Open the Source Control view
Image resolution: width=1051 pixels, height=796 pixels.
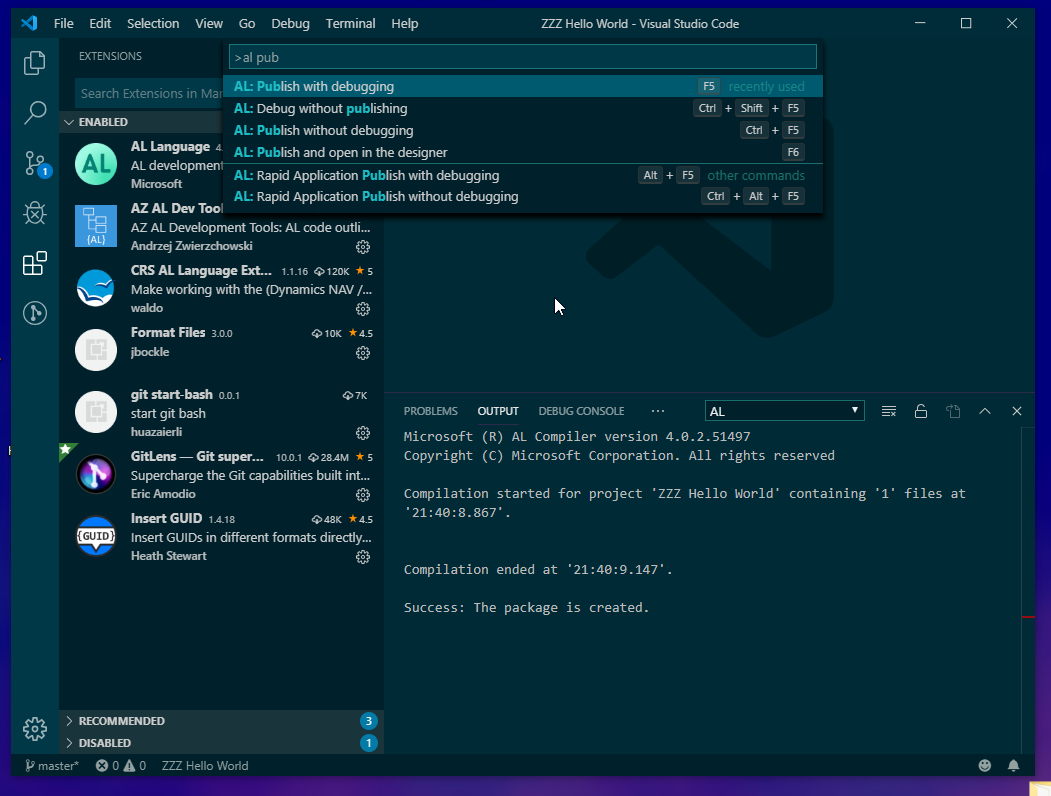coord(35,163)
